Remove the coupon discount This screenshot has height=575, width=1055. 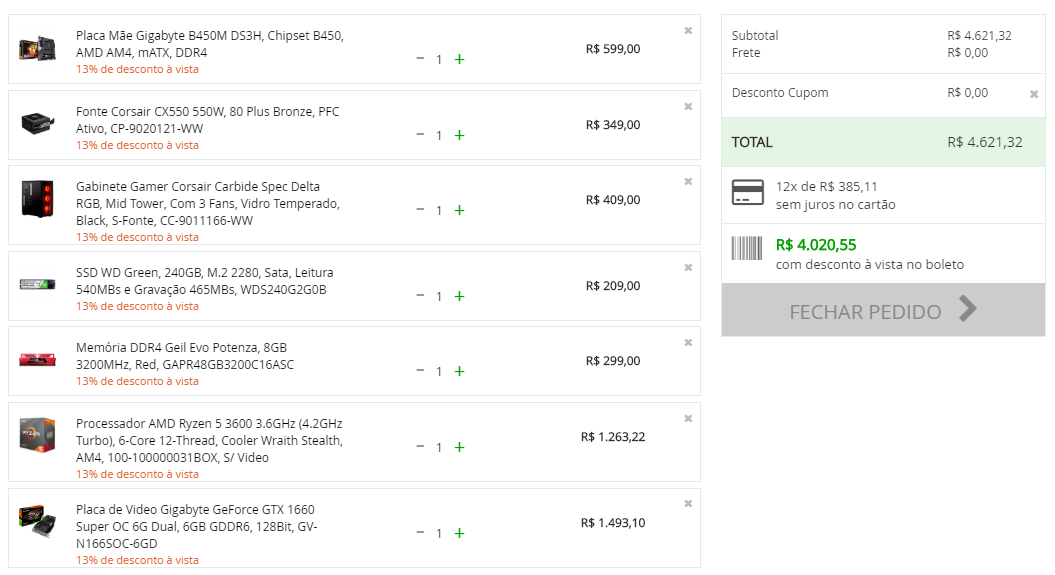click(x=1034, y=94)
